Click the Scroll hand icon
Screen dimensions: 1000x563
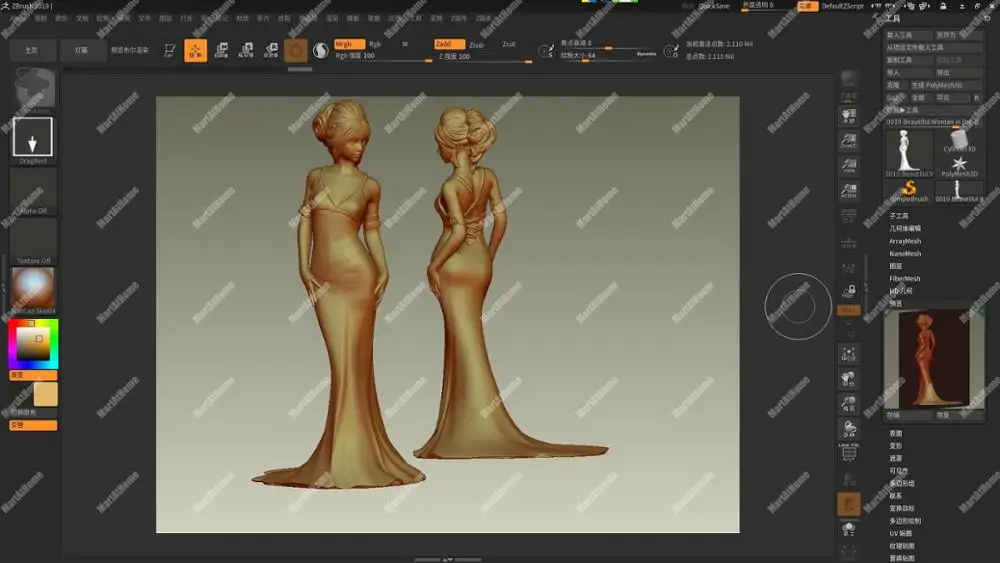pos(848,115)
